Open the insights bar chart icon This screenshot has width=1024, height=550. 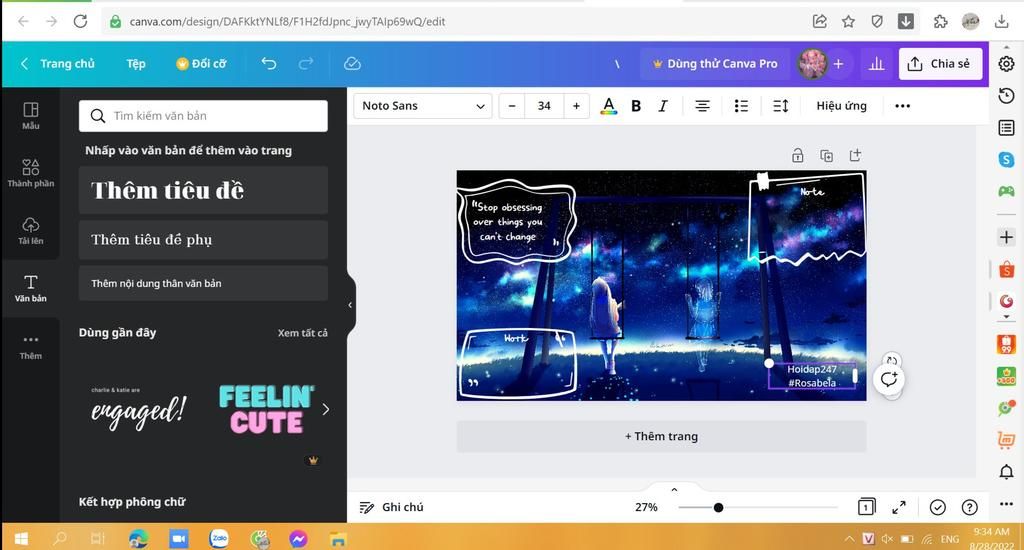(x=876, y=63)
